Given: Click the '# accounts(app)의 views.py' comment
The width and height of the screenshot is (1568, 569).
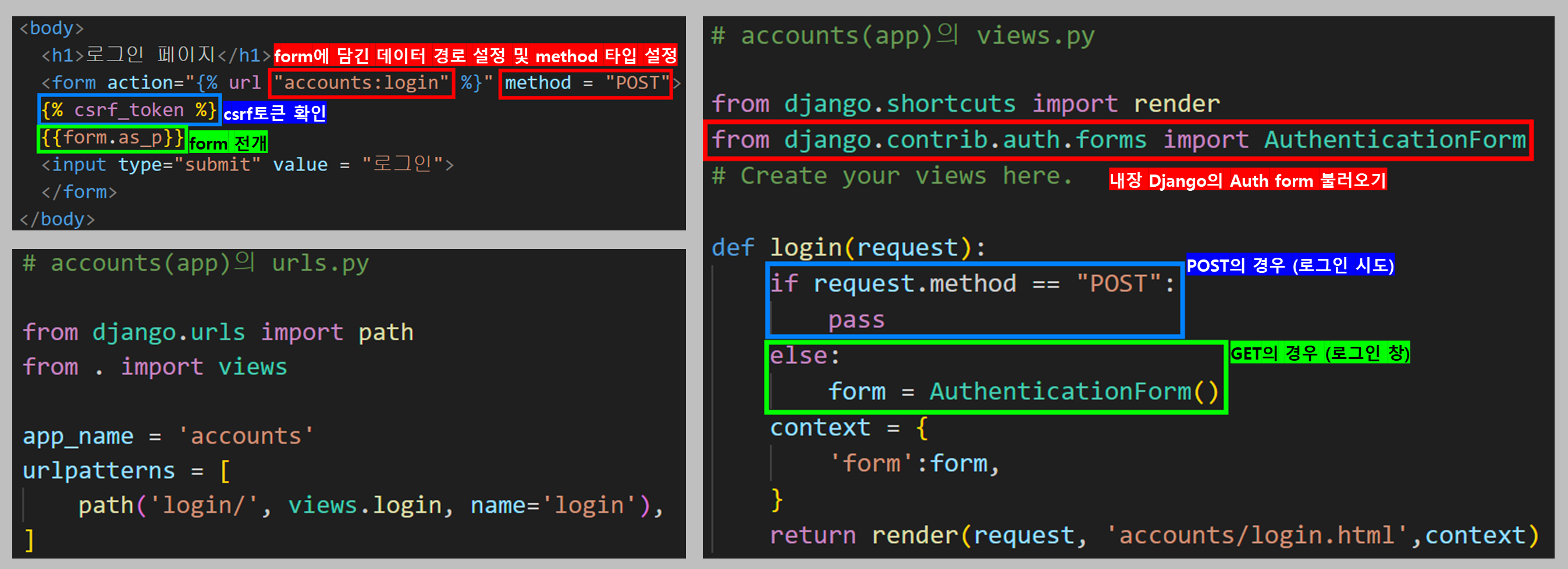Looking at the screenshot, I should pos(904,35).
